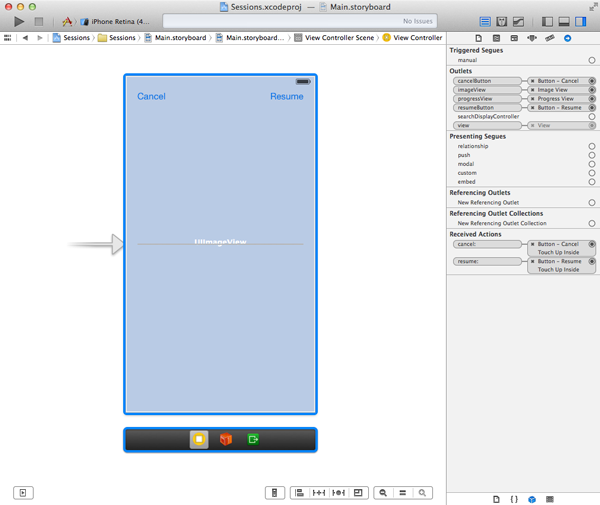Screen dimensions: 600x505
Task: Open Sessions project in the jump bar
Action: (71, 38)
